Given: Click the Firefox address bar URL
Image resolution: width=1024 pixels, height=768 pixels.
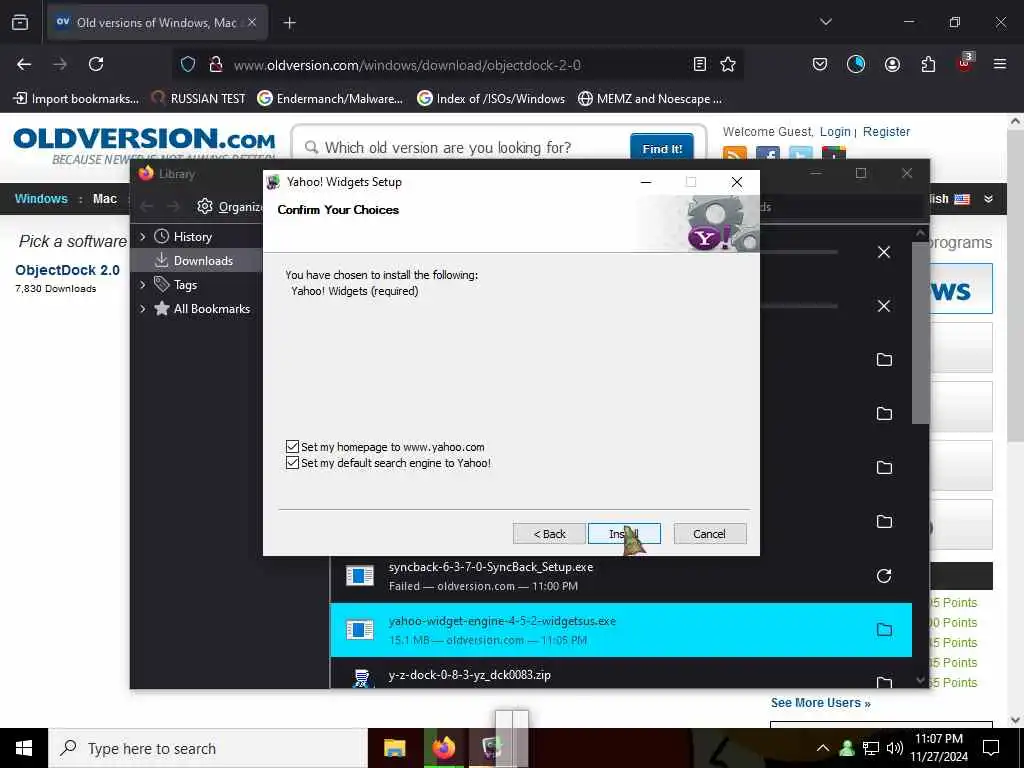Looking at the screenshot, I should click(407, 65).
